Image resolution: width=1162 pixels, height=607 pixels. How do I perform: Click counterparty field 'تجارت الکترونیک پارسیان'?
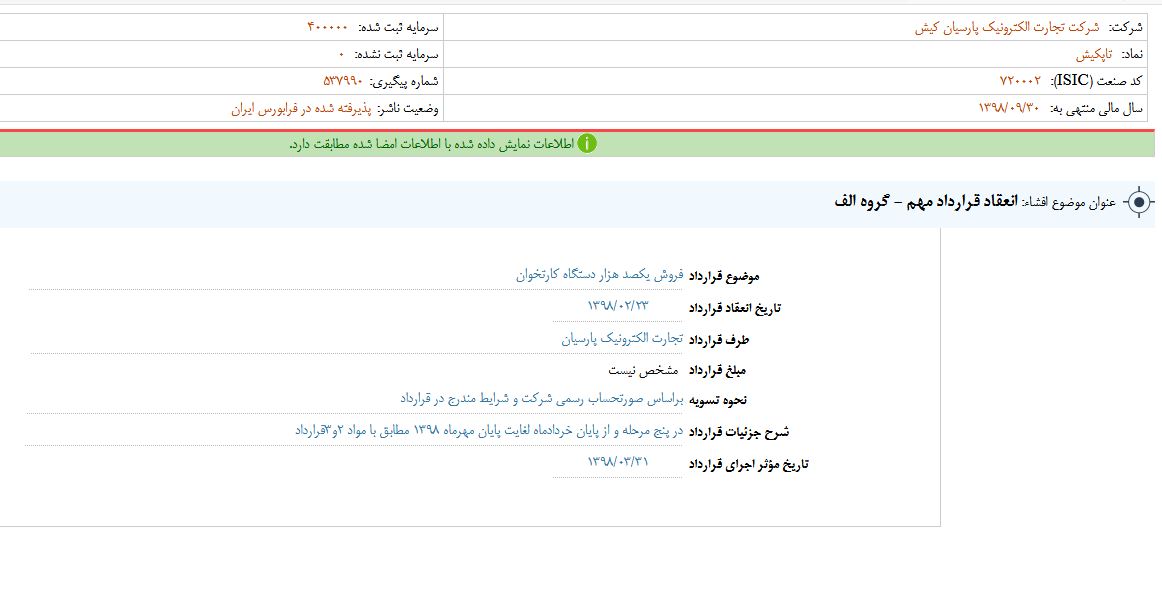pos(621,338)
